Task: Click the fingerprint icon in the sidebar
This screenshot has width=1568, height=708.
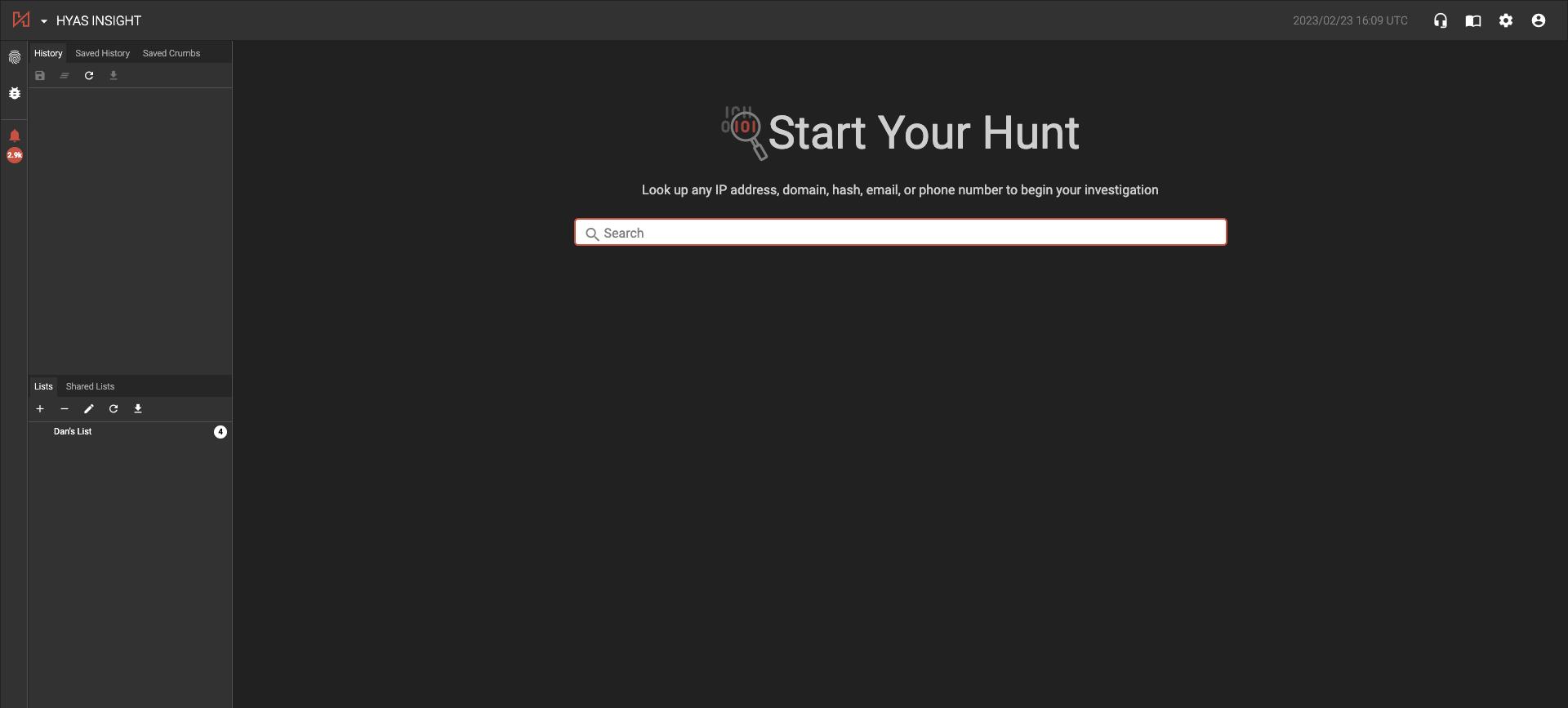Action: (x=15, y=57)
